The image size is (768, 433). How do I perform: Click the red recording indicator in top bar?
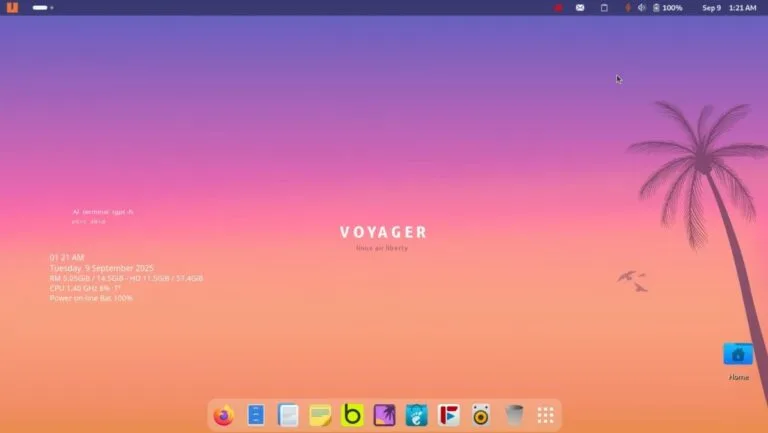(558, 8)
